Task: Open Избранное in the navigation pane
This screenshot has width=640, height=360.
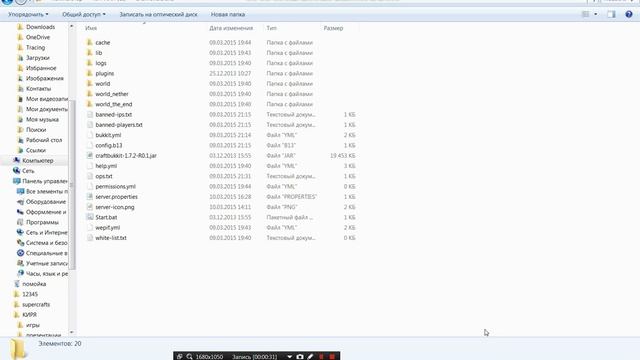Action: pos(41,68)
